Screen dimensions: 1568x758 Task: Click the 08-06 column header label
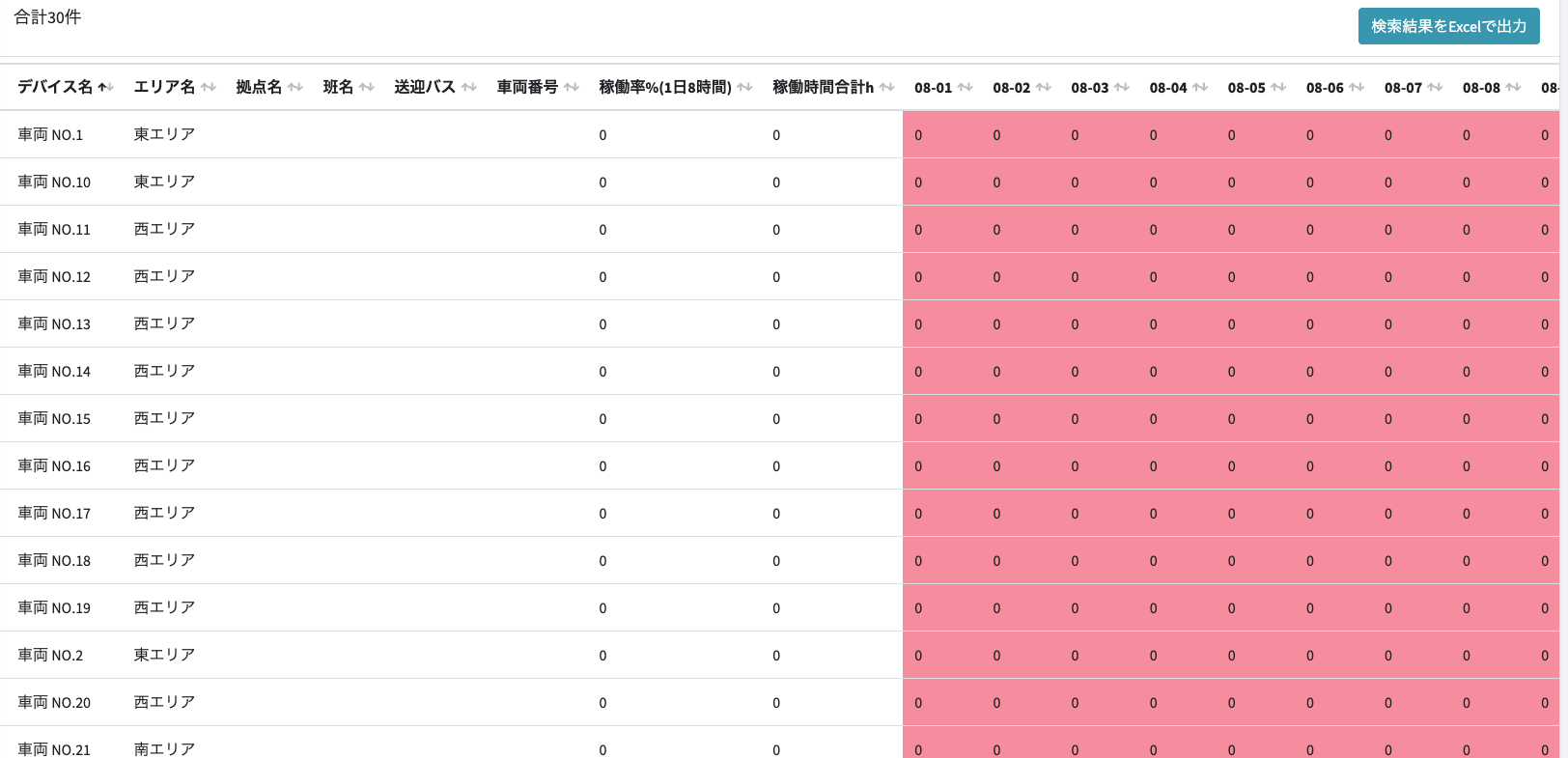[1324, 88]
